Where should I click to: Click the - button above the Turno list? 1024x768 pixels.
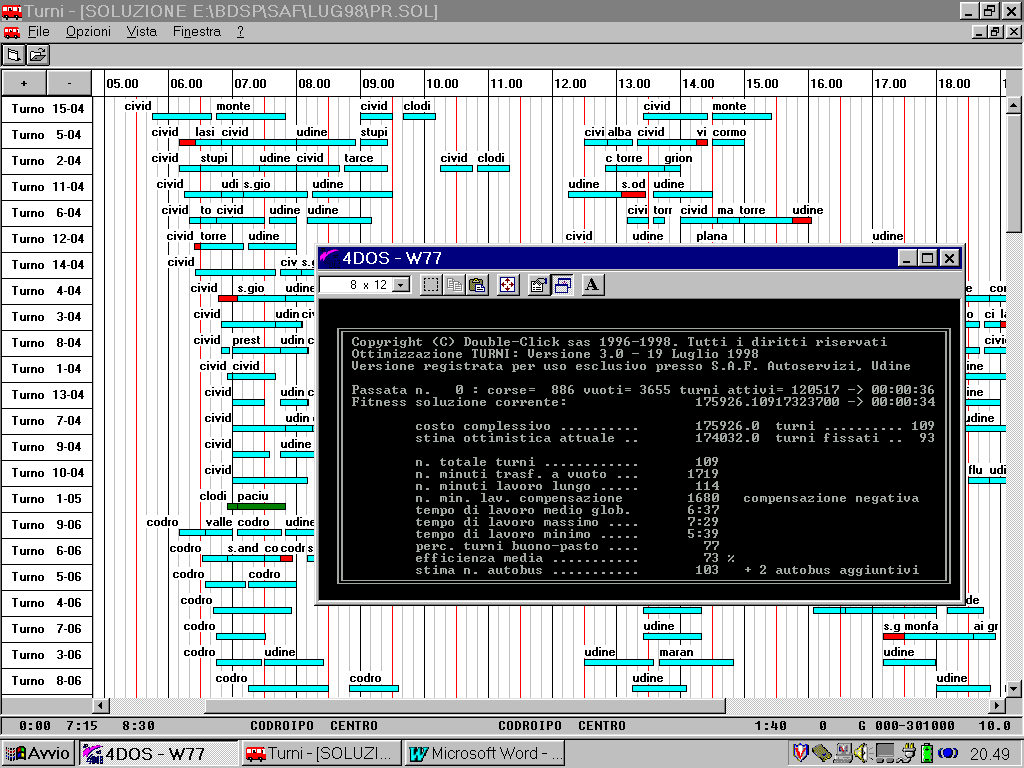[x=69, y=83]
